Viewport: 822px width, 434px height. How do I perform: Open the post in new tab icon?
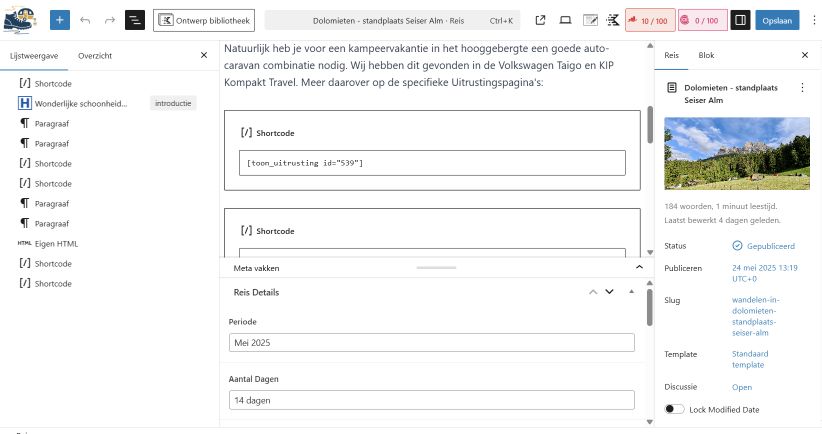coord(541,20)
